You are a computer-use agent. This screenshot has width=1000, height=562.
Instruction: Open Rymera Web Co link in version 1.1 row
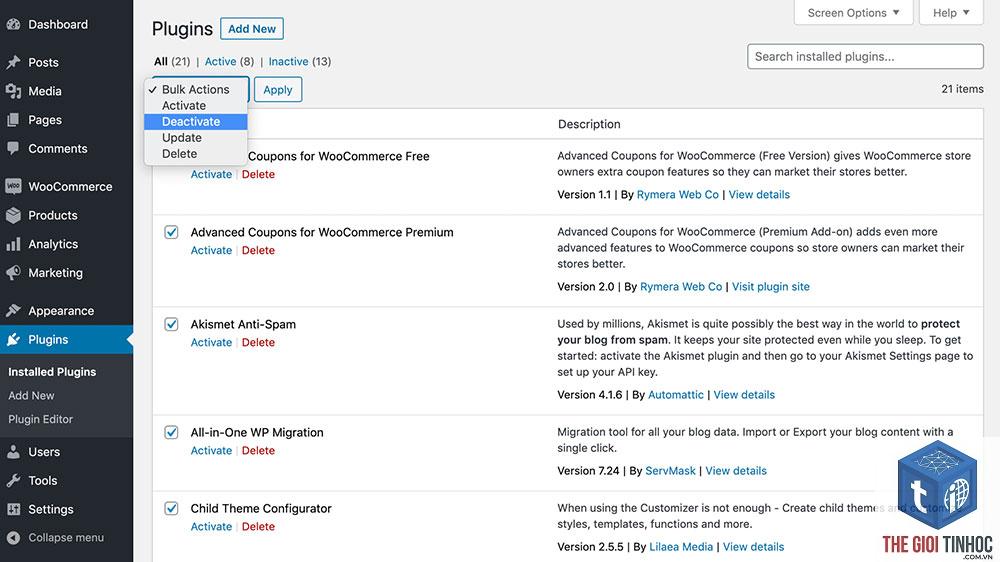677,195
